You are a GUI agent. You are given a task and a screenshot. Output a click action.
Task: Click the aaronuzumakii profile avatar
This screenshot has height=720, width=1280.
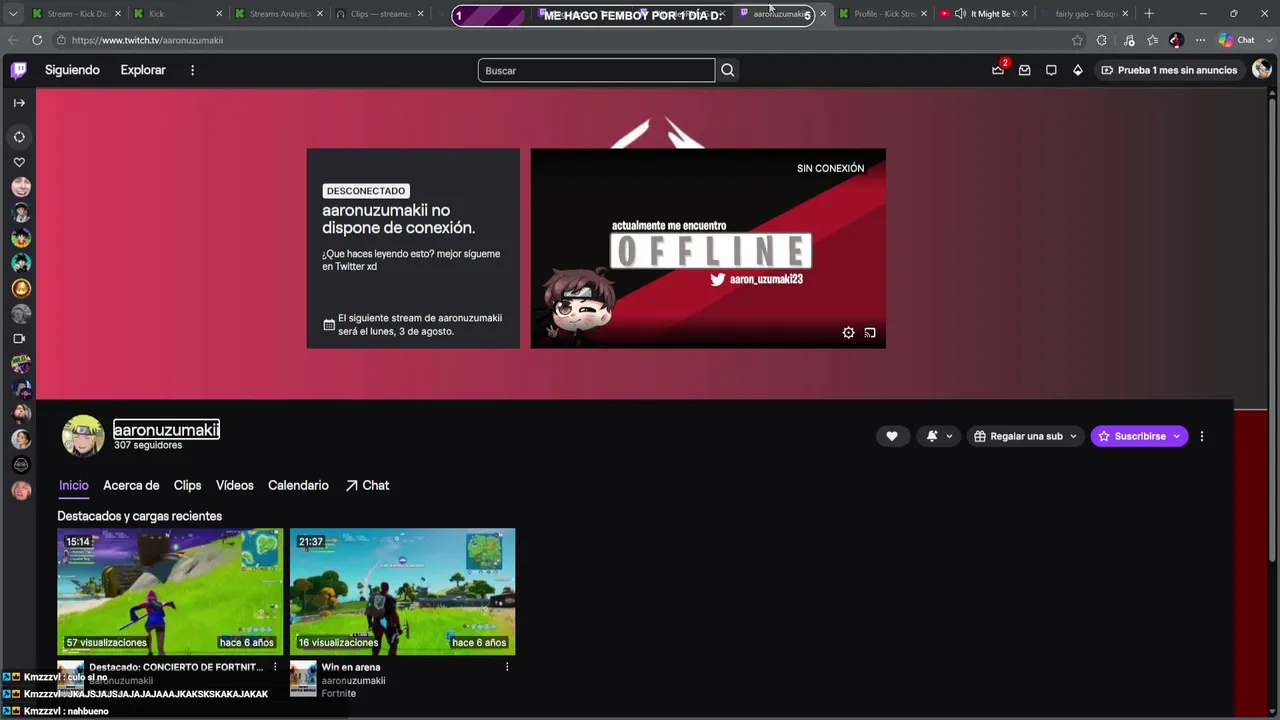(83, 436)
